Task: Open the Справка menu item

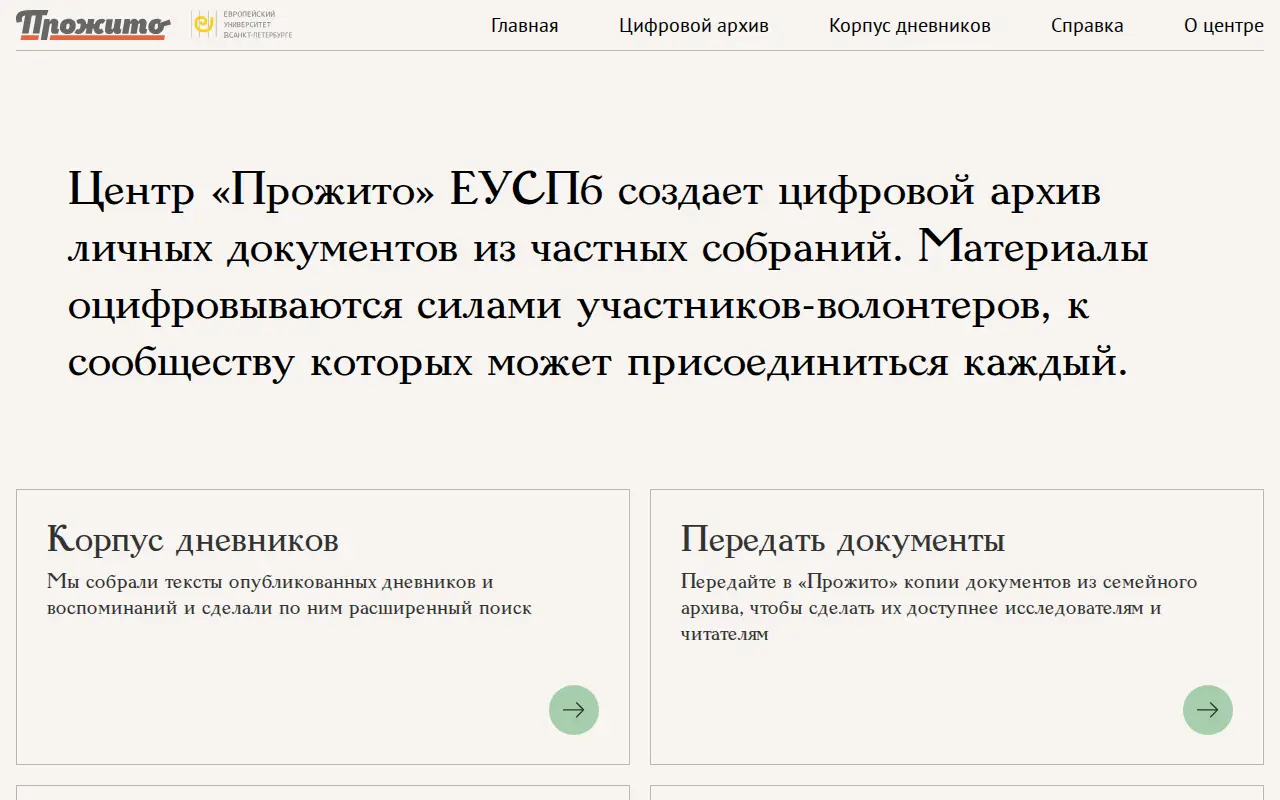Action: (x=1087, y=26)
